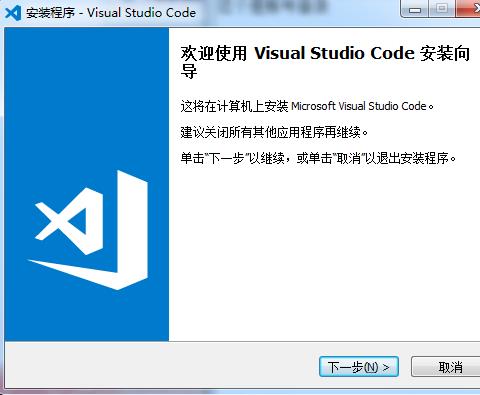Click the 取消 button

coord(446,367)
